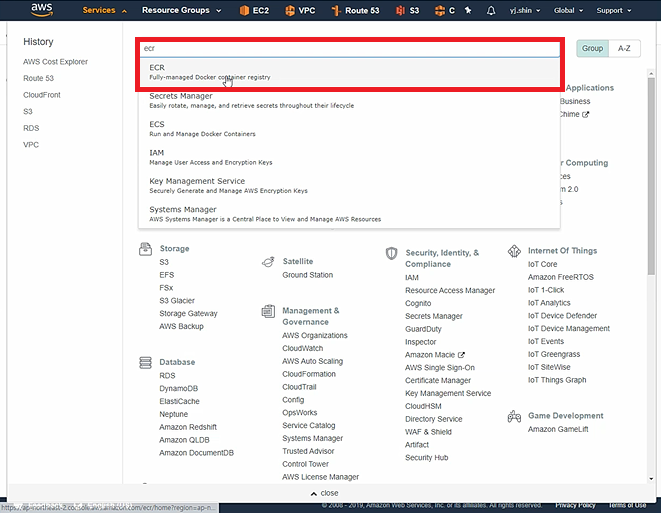Open Amazon GameLift service
The height and width of the screenshot is (513, 661).
point(558,430)
